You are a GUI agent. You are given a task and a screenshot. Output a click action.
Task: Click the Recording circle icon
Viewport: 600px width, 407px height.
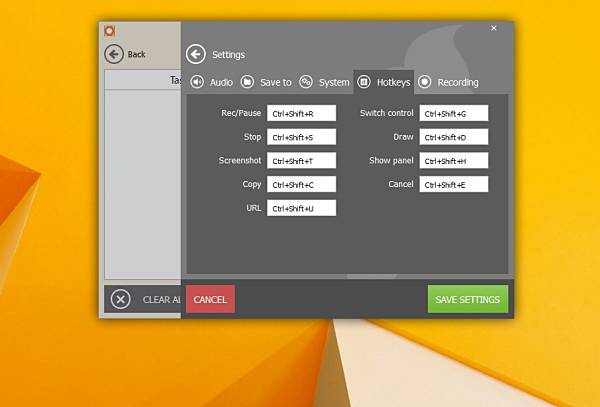pos(424,81)
